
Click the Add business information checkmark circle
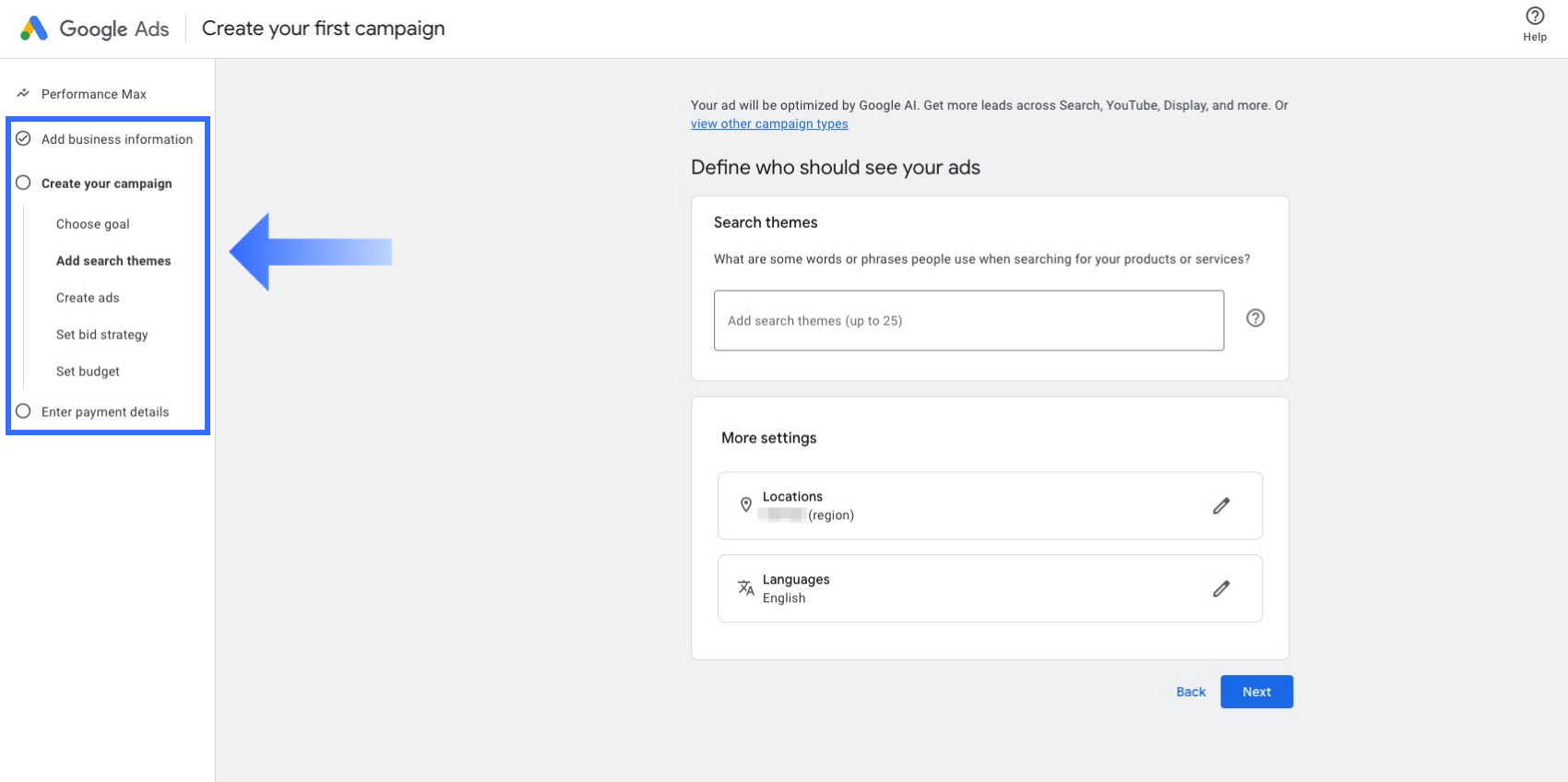coord(23,138)
